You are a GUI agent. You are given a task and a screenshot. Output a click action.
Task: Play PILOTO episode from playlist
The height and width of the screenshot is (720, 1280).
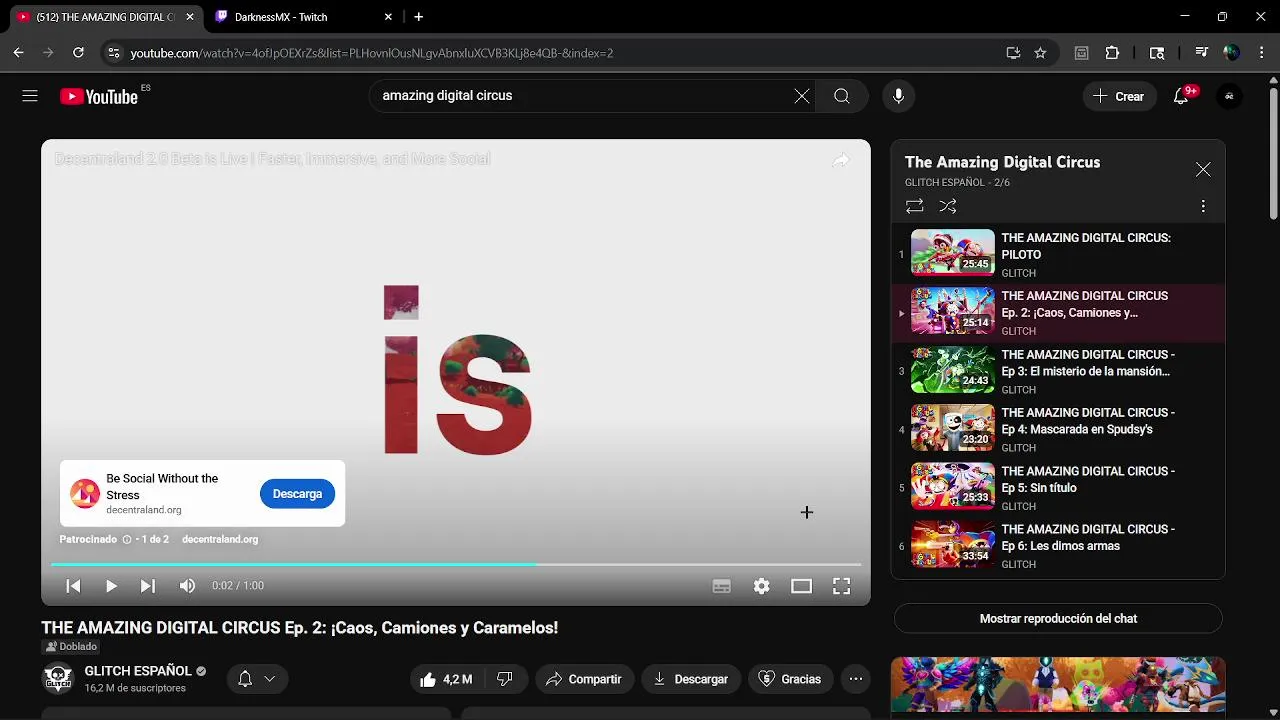click(1058, 254)
